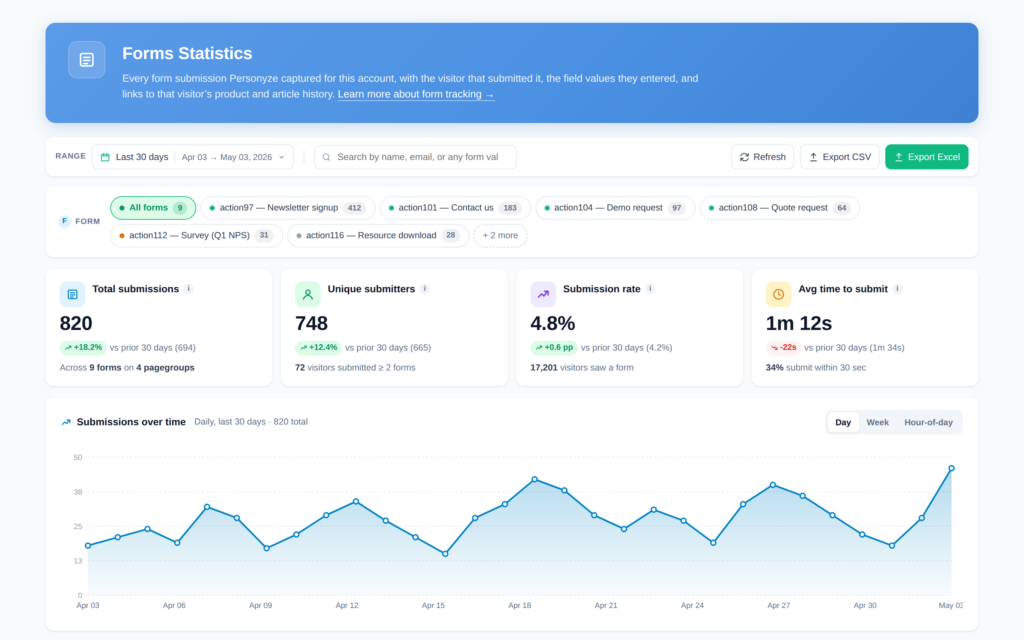Switch chart to Week view

click(877, 423)
